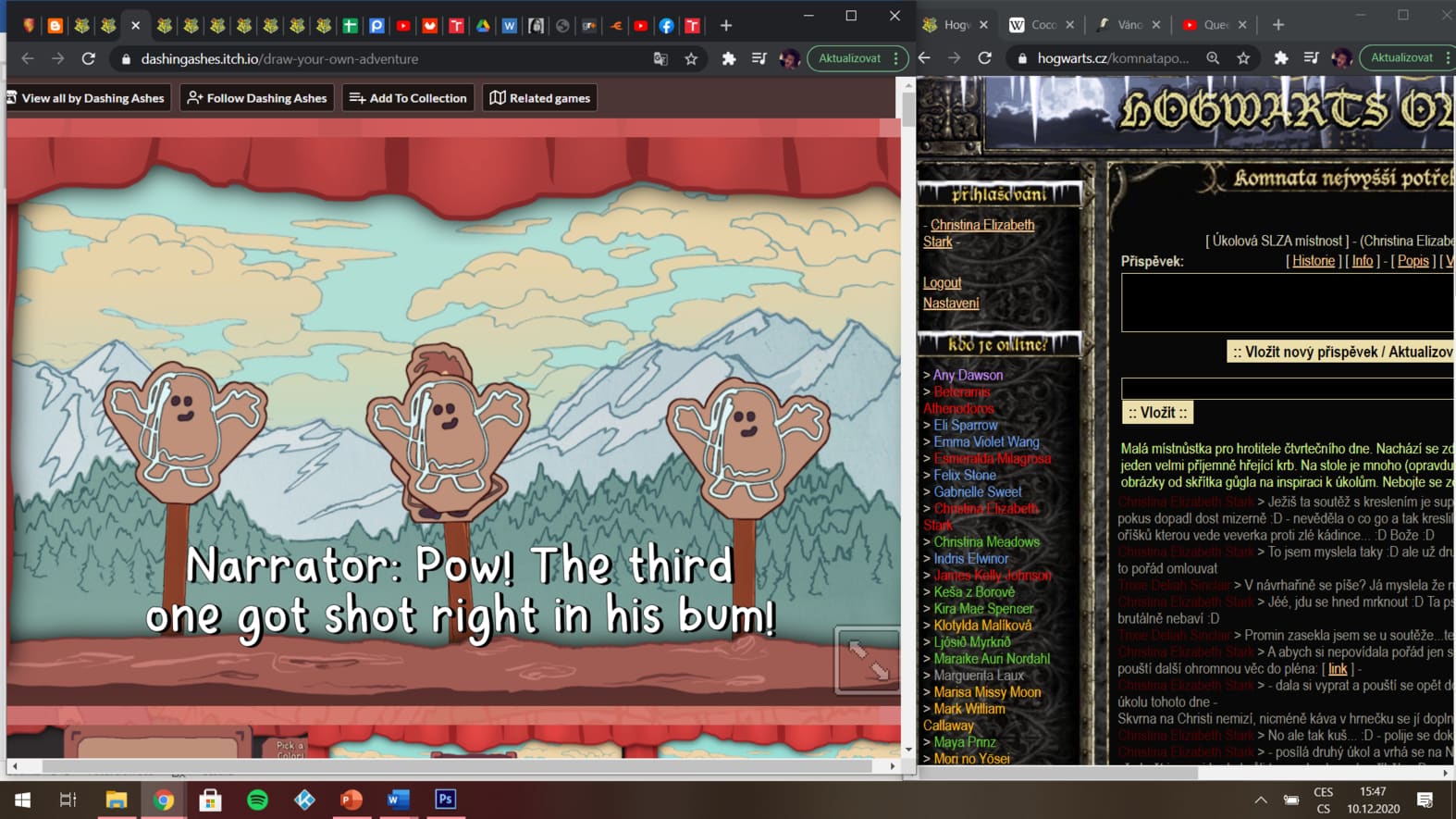
Task: Open the Facebook tab in left browser
Action: (x=666, y=26)
